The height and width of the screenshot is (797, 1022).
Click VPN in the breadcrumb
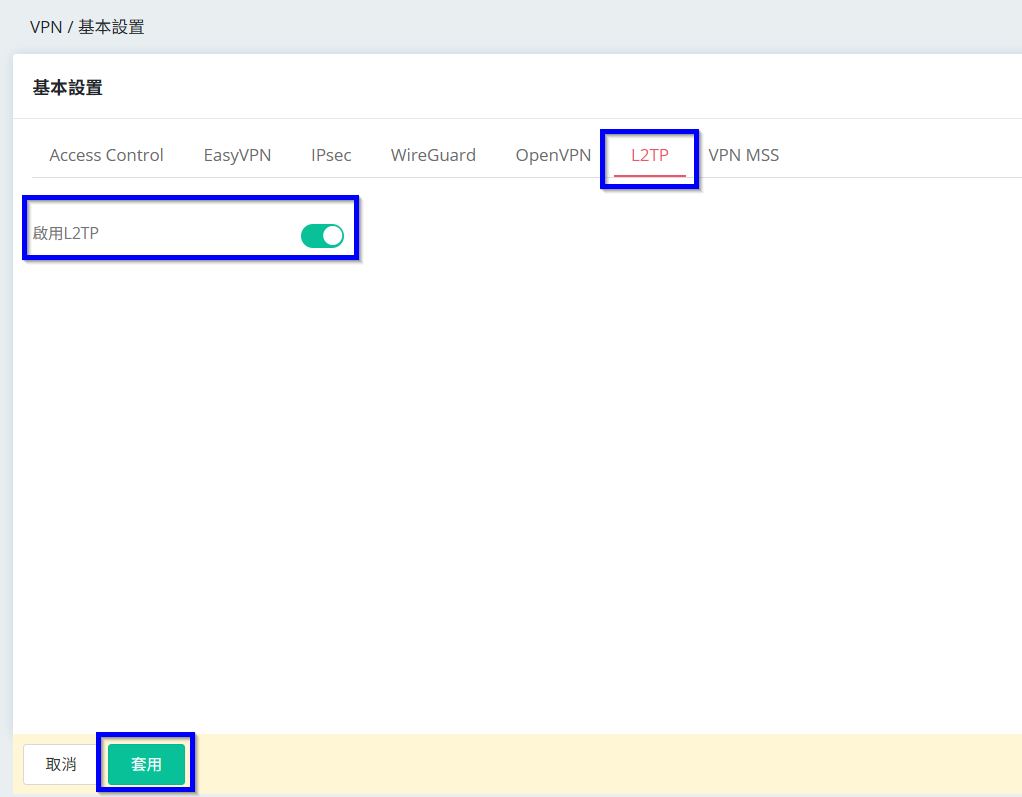pos(46,27)
